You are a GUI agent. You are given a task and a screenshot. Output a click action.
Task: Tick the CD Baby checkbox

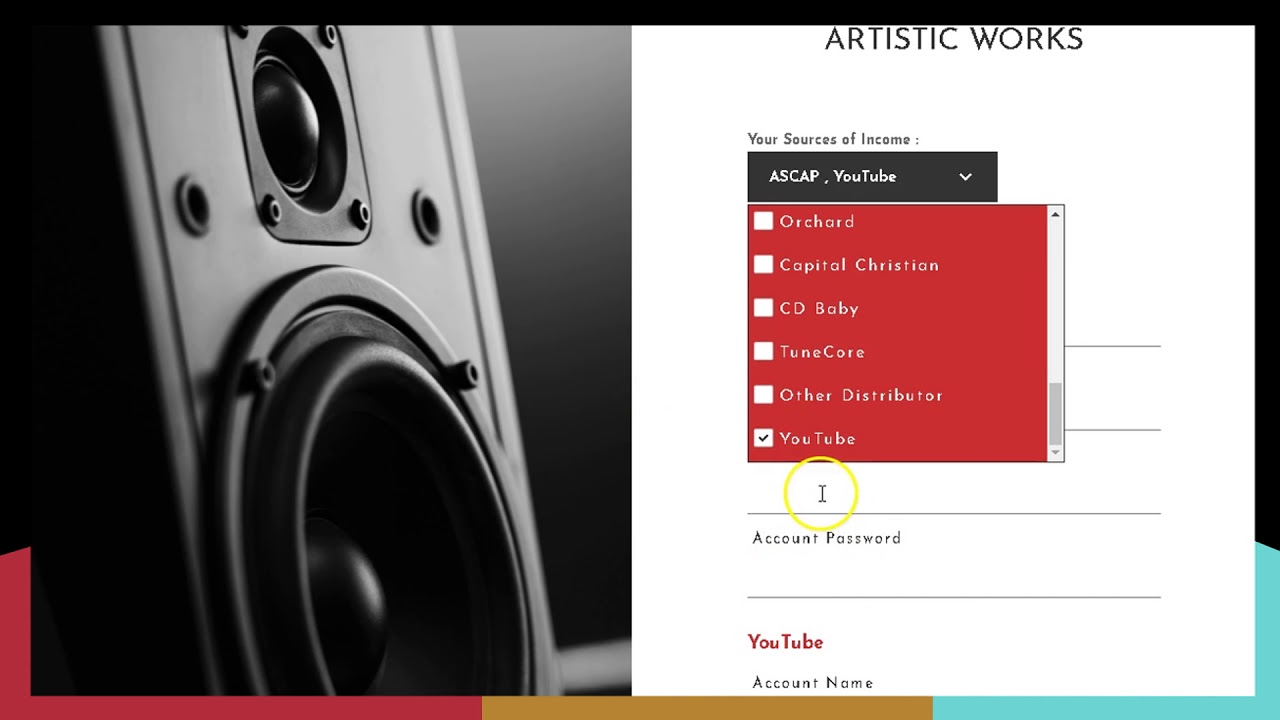pos(763,308)
